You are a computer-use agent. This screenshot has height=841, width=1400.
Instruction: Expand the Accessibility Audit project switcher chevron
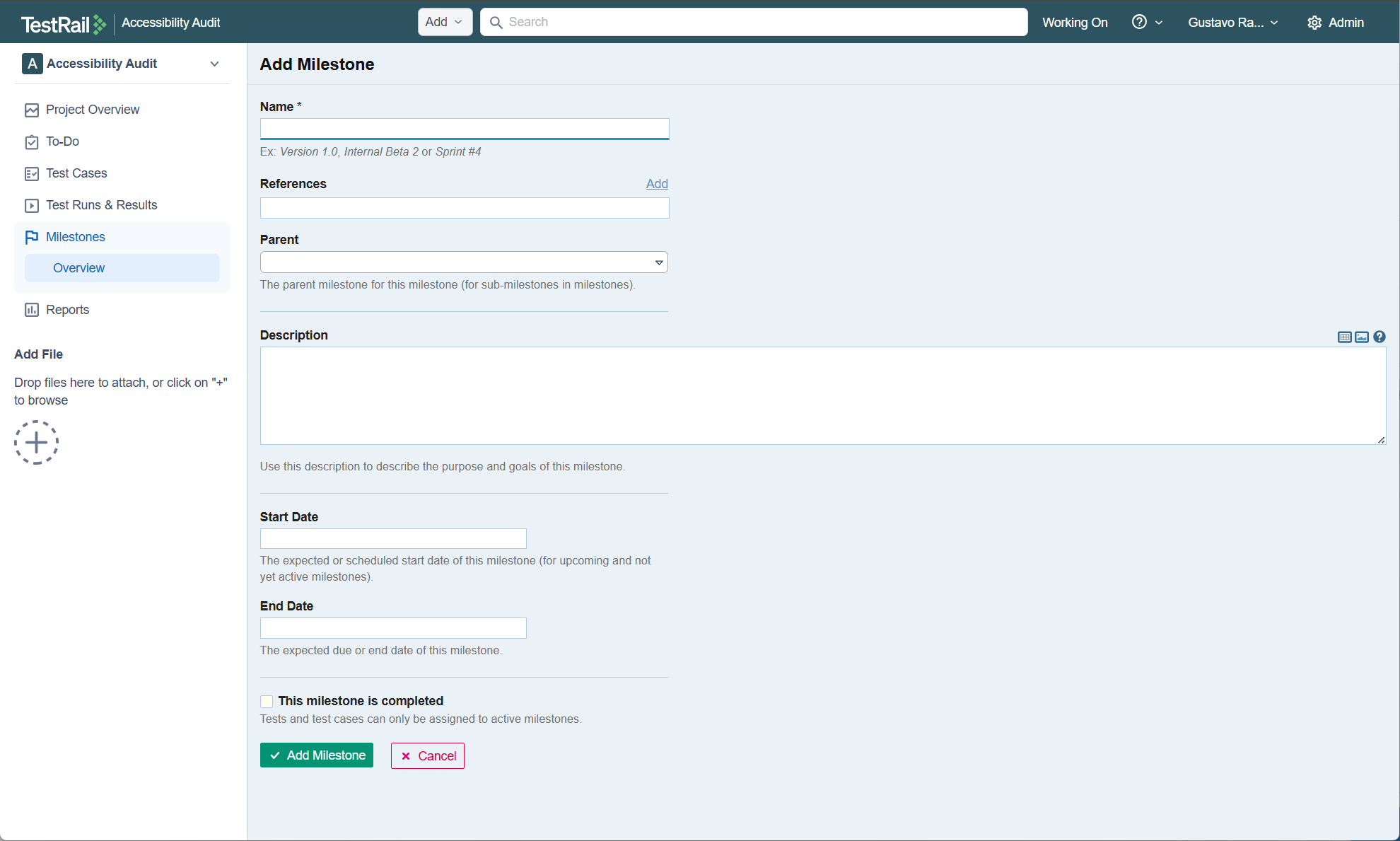tap(214, 64)
